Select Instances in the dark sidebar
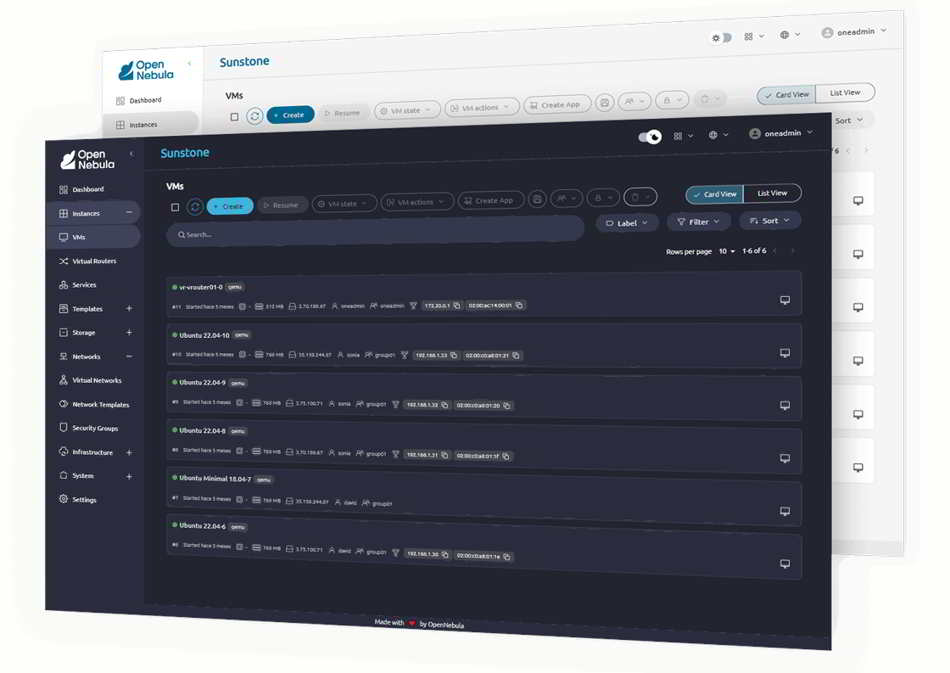The image size is (950, 673). [94, 213]
